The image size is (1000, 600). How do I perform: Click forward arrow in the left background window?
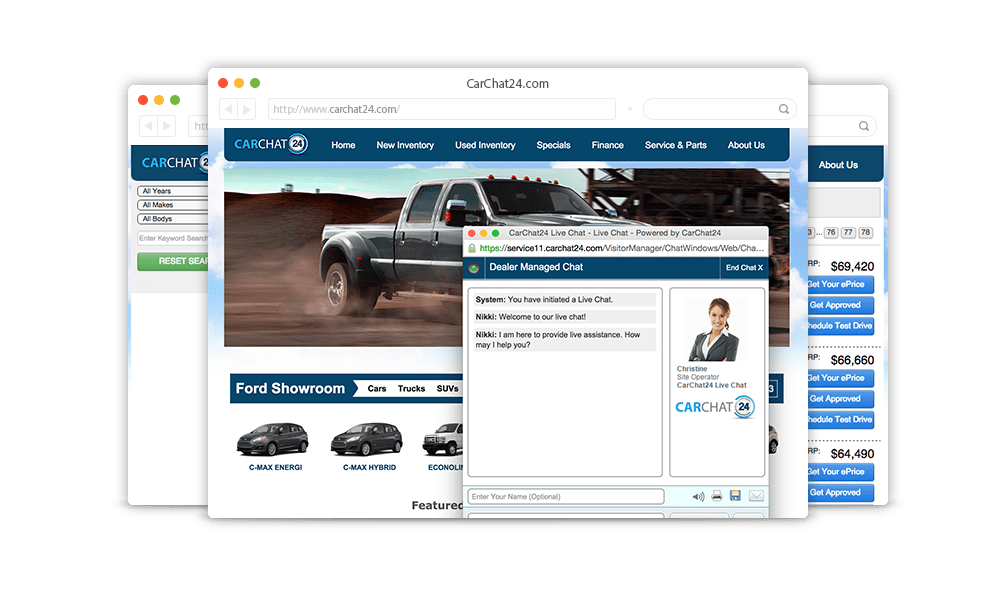(166, 126)
